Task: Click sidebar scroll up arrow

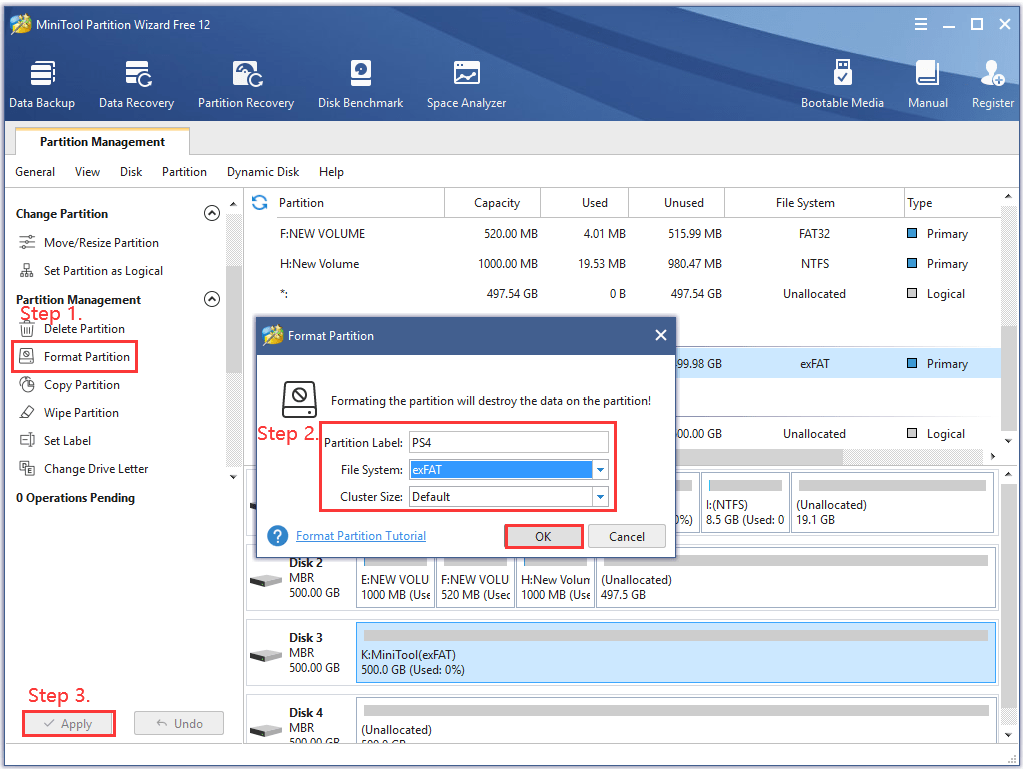Action: click(x=234, y=204)
